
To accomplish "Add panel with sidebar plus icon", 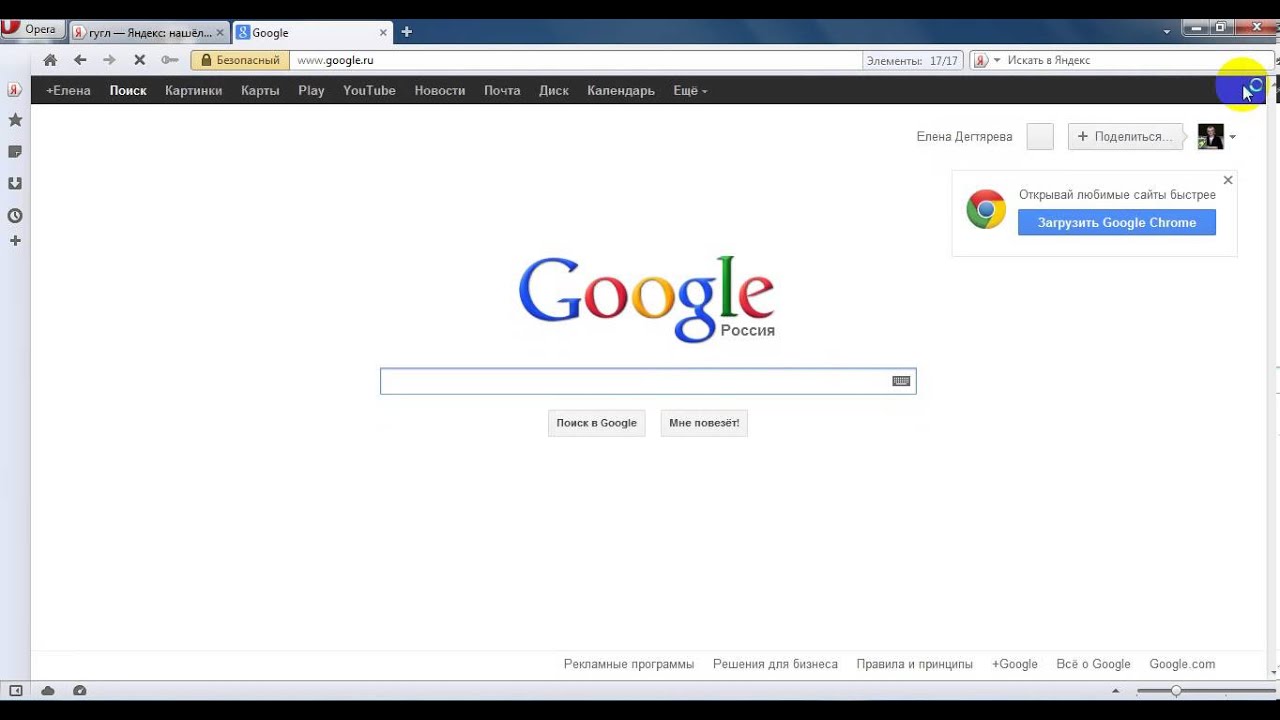I will pos(15,241).
